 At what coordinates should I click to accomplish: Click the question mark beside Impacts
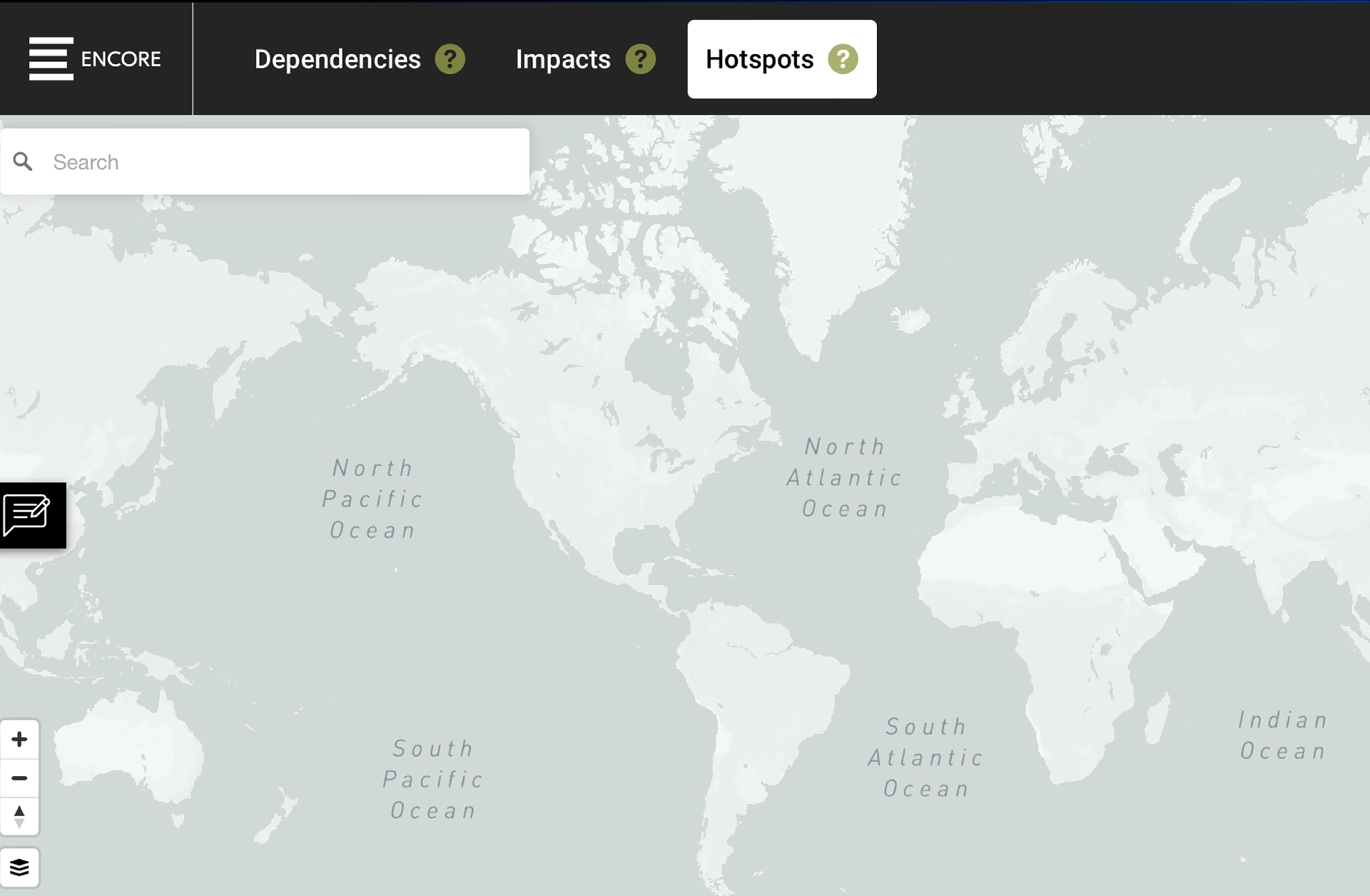pos(640,59)
